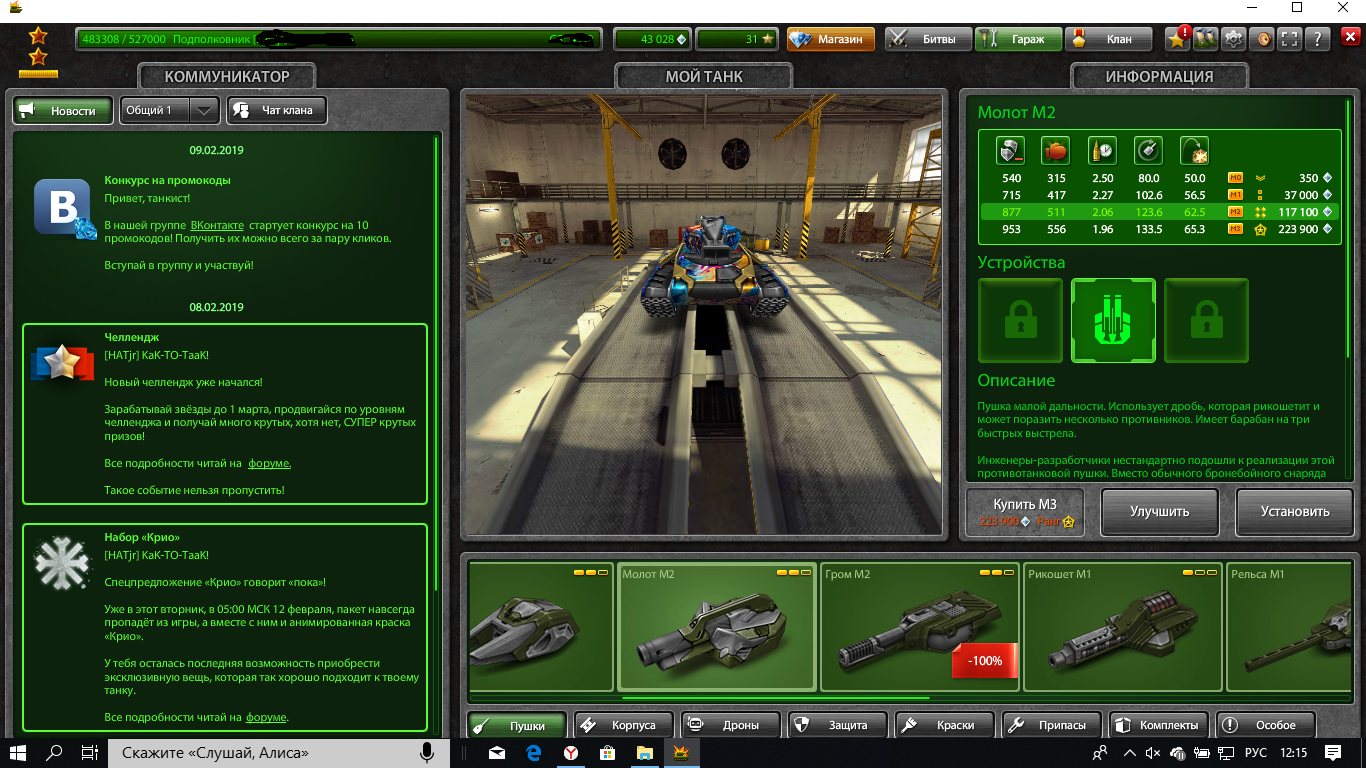
Task: Click the red close game button
Action: 1349,39
